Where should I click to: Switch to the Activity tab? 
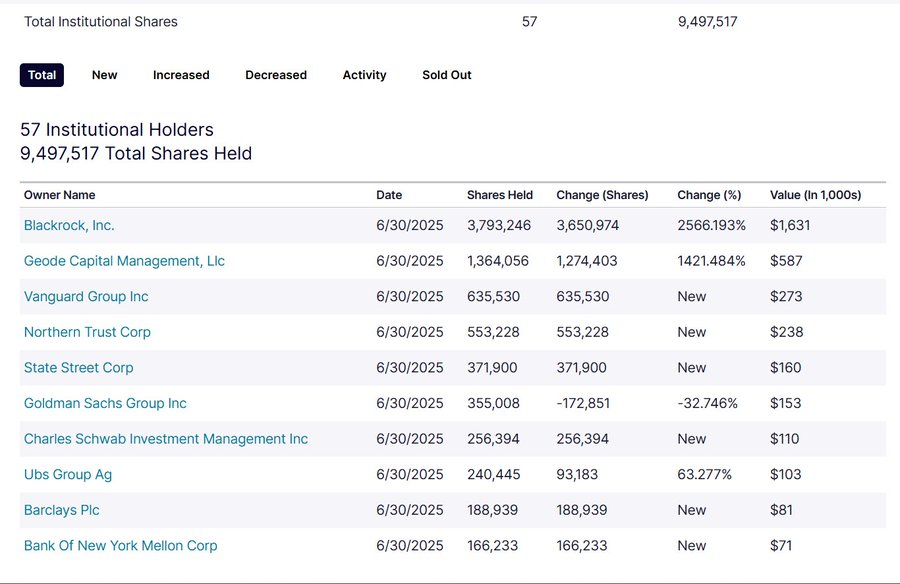pyautogui.click(x=364, y=75)
